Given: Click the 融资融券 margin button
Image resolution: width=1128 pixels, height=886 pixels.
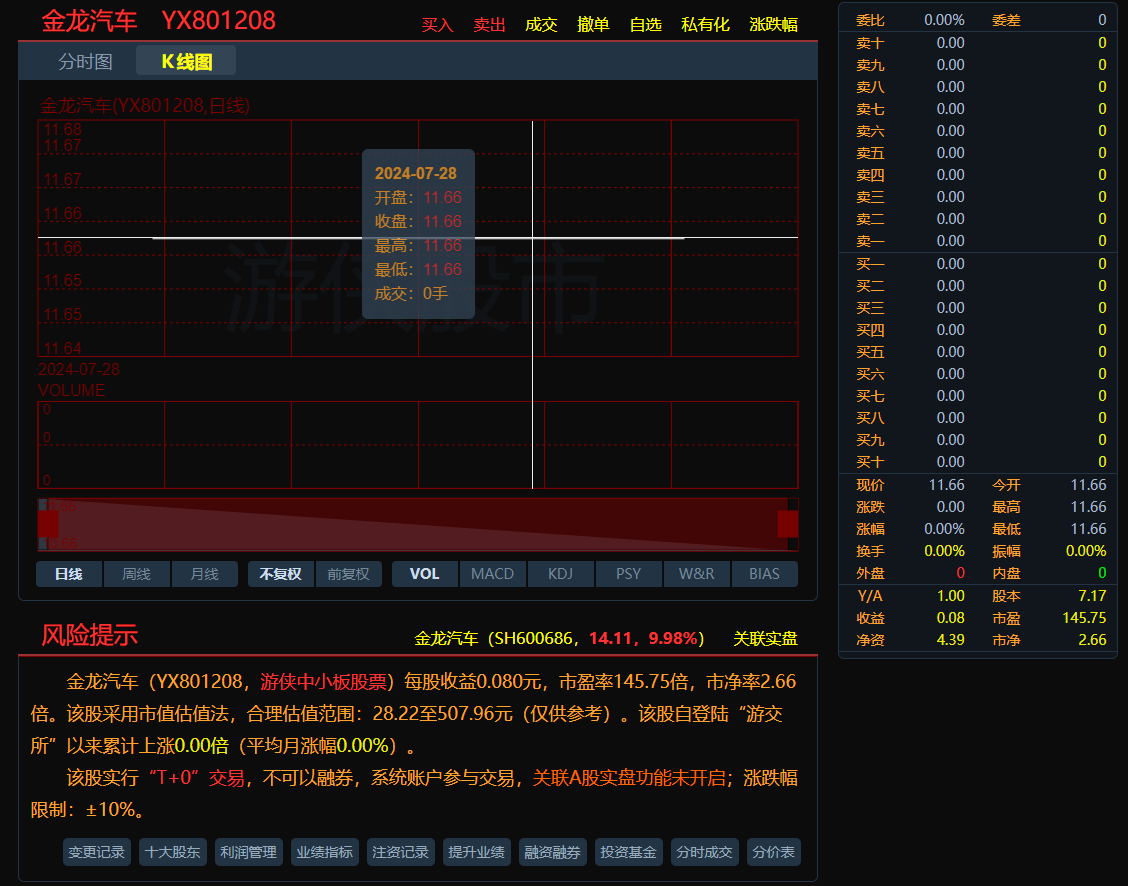Looking at the screenshot, I should pyautogui.click(x=553, y=852).
